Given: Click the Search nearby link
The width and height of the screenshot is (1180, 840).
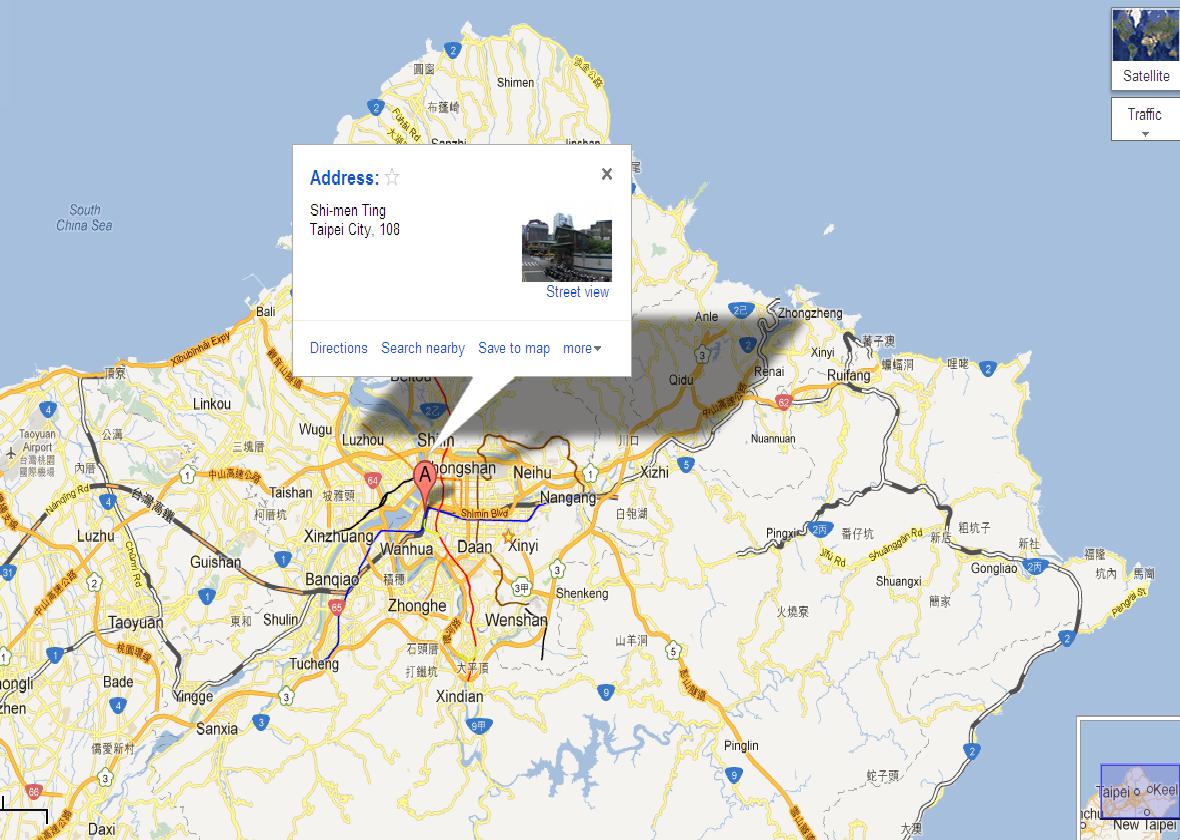Looking at the screenshot, I should (x=422, y=348).
